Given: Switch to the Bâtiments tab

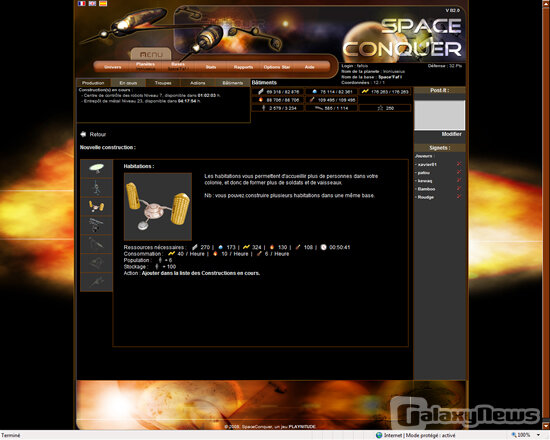Looking at the screenshot, I should (x=233, y=83).
